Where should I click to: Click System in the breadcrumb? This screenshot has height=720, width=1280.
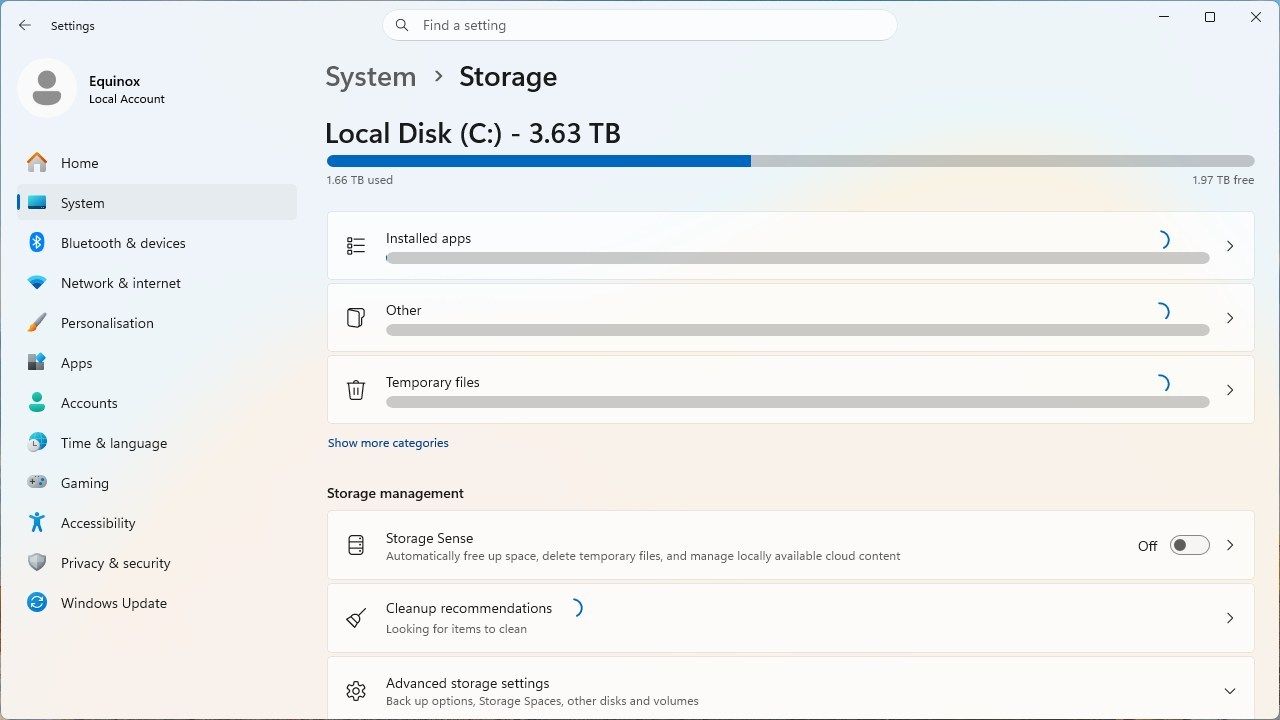click(x=370, y=77)
